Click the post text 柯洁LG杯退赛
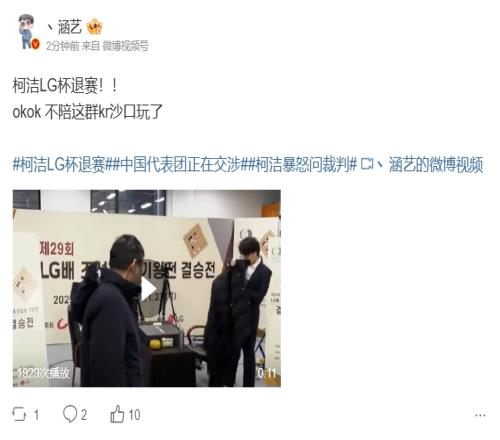 click(x=56, y=86)
